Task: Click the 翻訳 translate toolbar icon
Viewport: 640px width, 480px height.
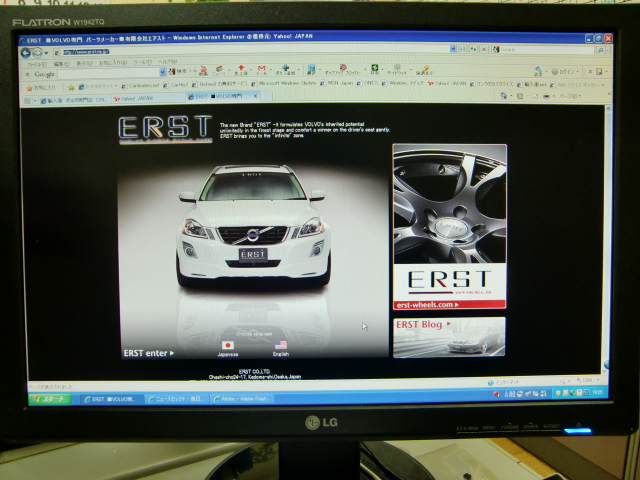Action: (x=311, y=69)
